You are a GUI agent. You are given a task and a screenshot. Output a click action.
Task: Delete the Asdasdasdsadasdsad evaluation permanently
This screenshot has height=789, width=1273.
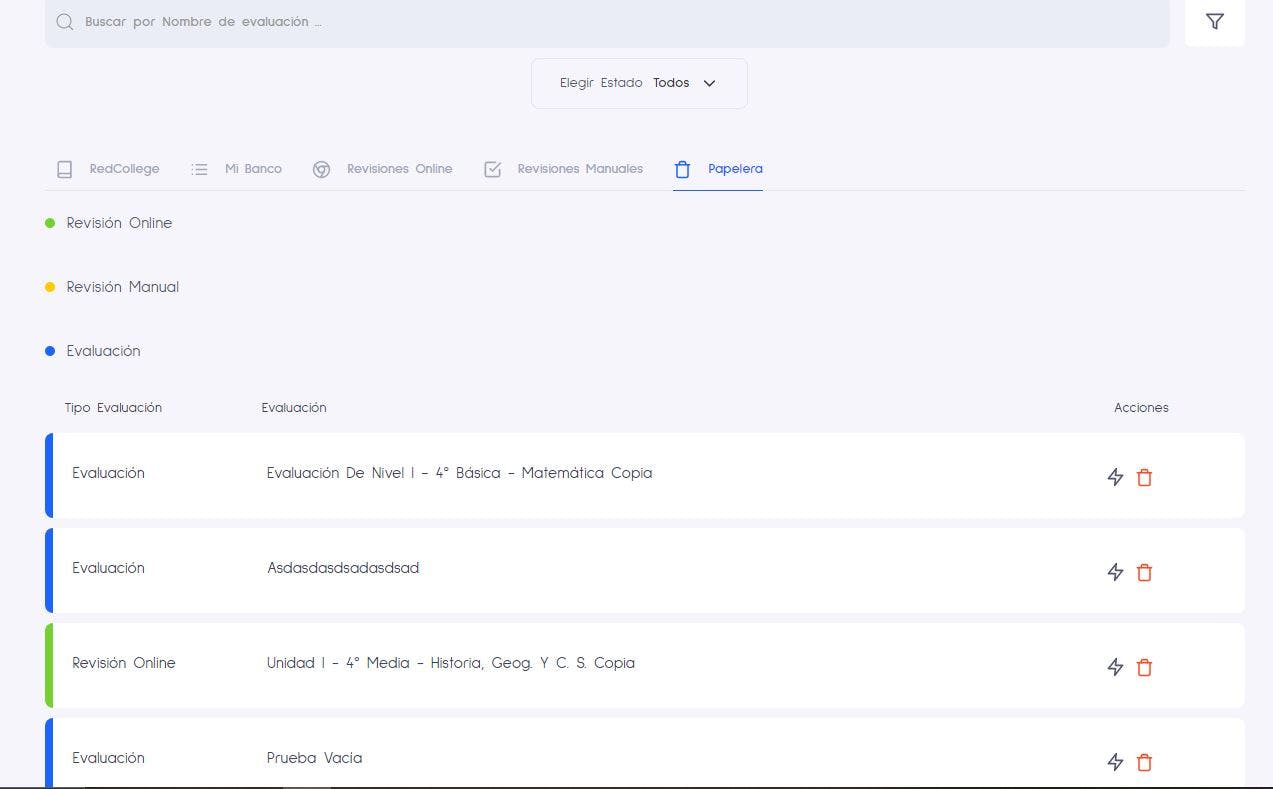click(x=1144, y=572)
